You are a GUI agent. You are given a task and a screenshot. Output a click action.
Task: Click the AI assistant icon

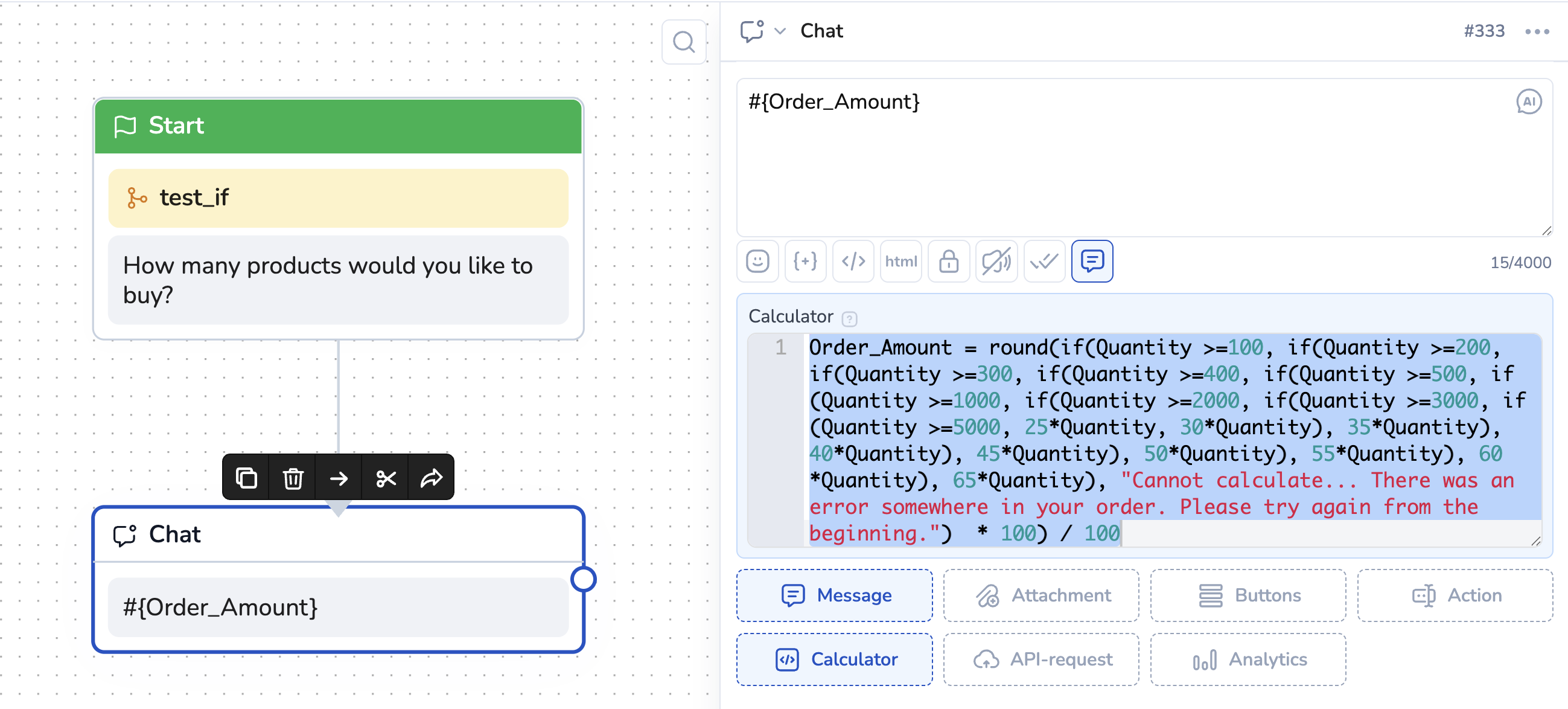1528,101
